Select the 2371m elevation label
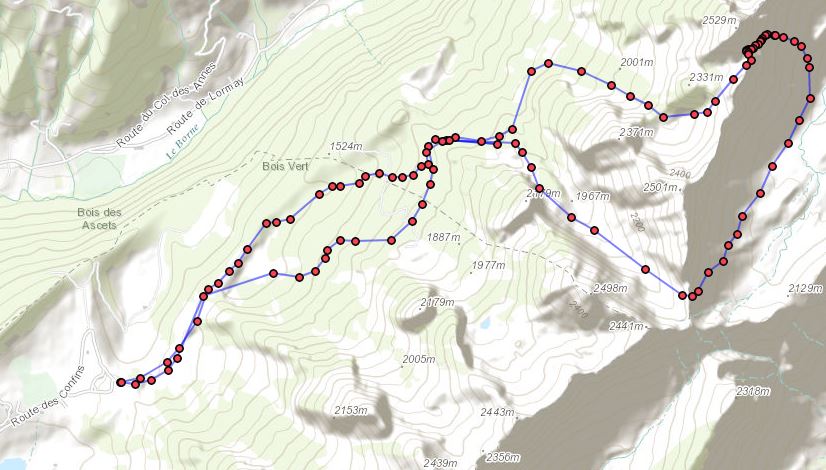The height and width of the screenshot is (470, 826). tap(637, 132)
